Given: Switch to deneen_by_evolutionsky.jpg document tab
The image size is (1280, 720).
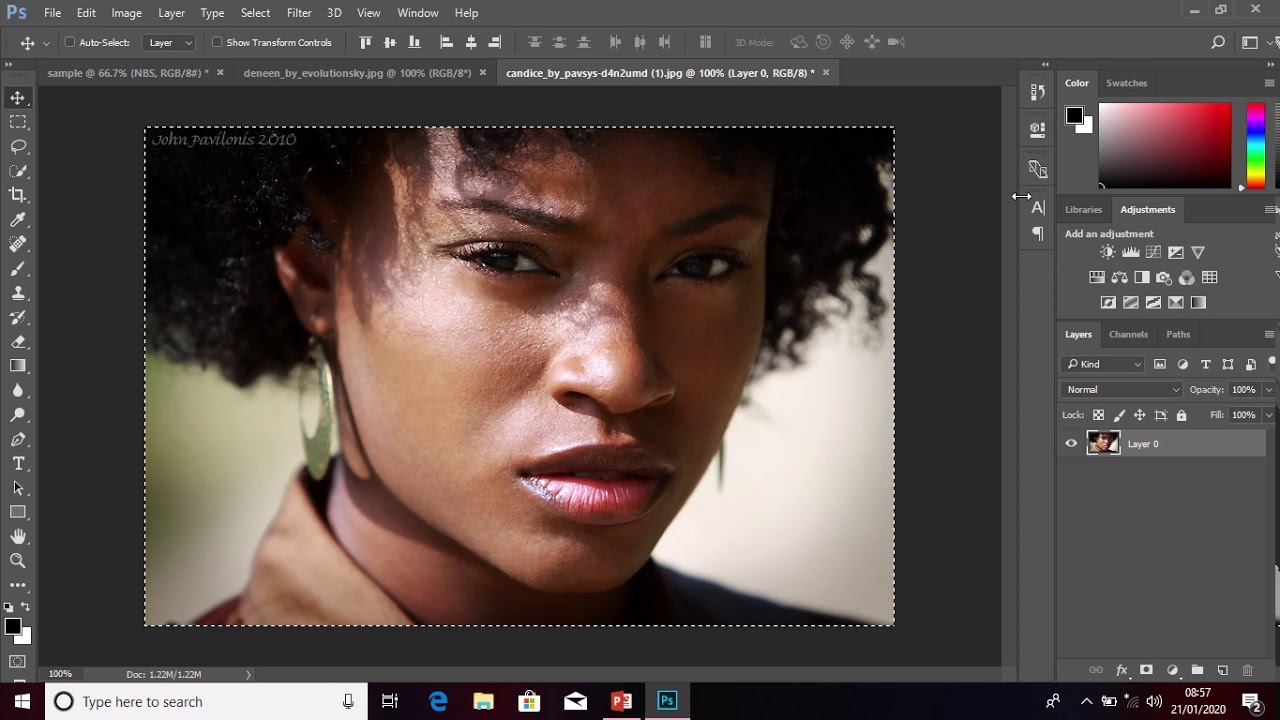Looking at the screenshot, I should pos(357,73).
